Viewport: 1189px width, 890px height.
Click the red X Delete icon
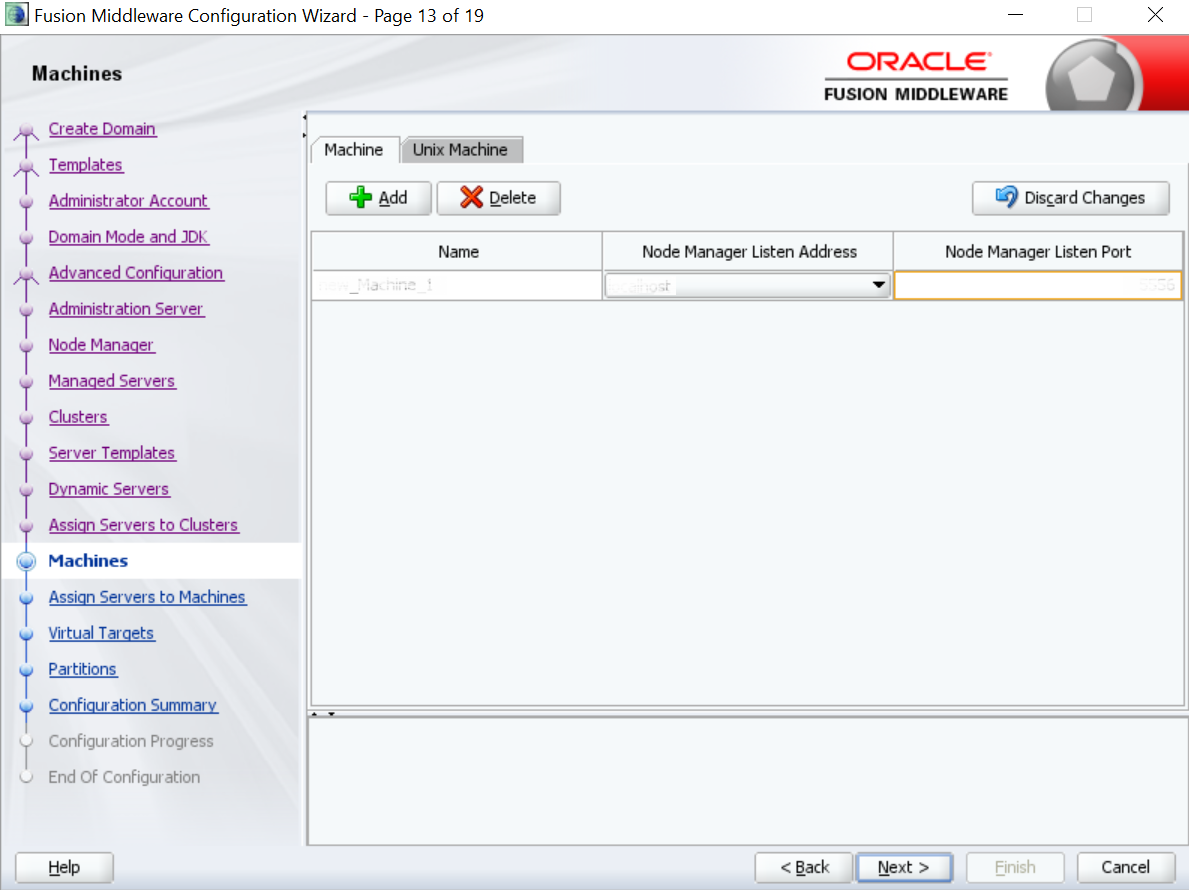tap(471, 198)
